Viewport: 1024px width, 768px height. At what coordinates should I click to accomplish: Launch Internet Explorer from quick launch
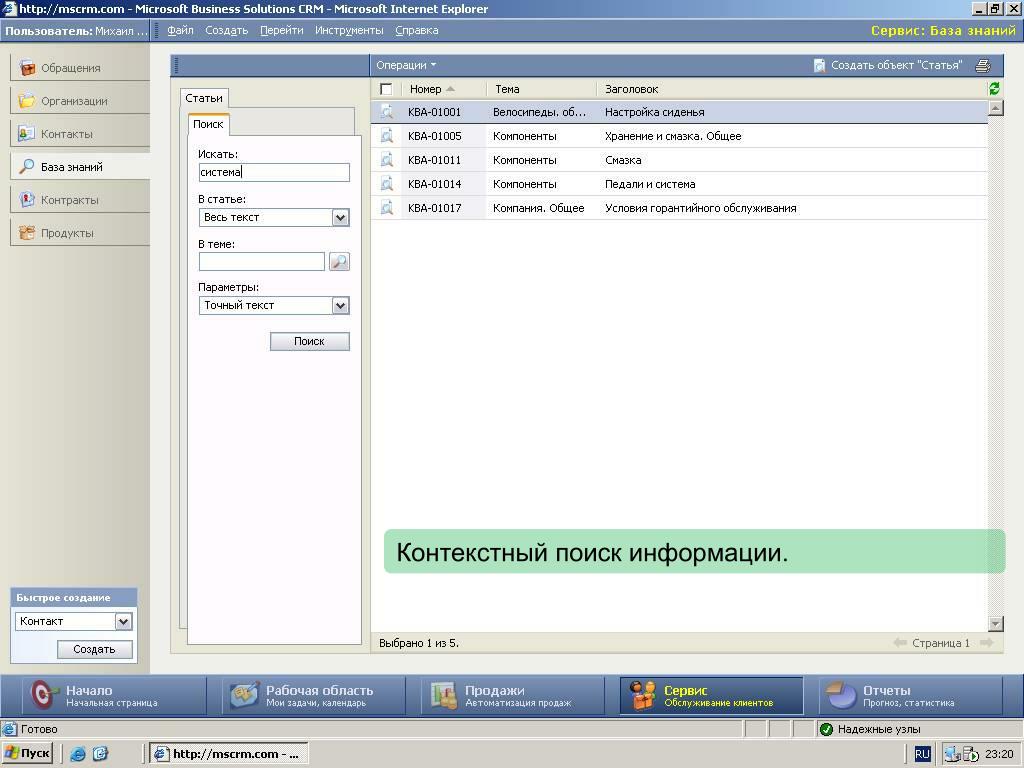pyautogui.click(x=78, y=754)
